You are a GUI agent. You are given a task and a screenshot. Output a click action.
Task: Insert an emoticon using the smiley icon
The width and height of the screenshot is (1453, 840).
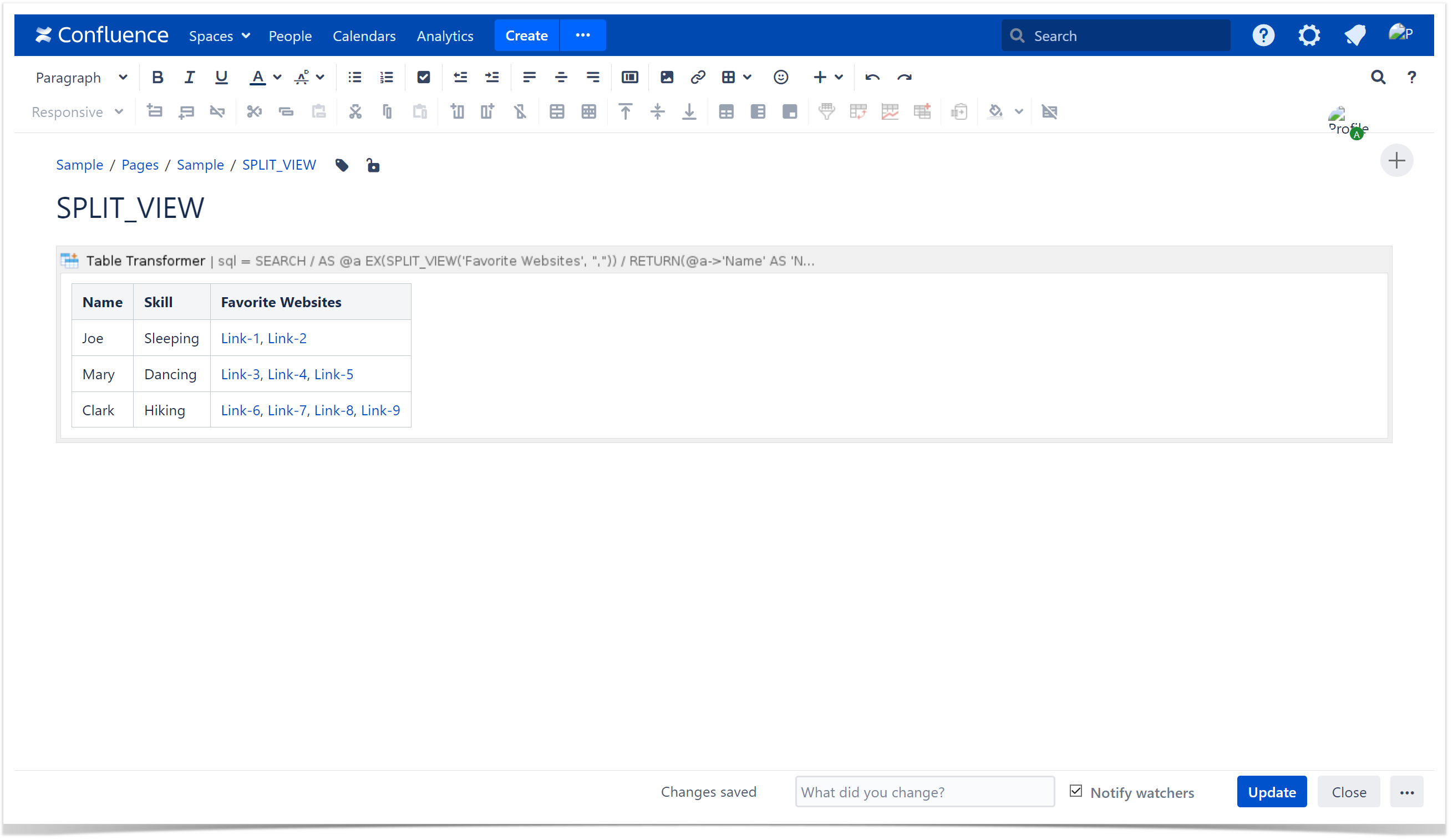(781, 77)
